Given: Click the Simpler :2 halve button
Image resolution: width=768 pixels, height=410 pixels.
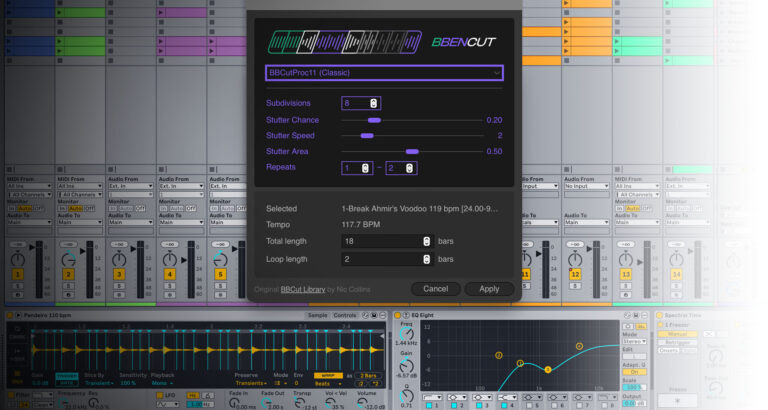Looking at the screenshot, I should coord(361,384).
